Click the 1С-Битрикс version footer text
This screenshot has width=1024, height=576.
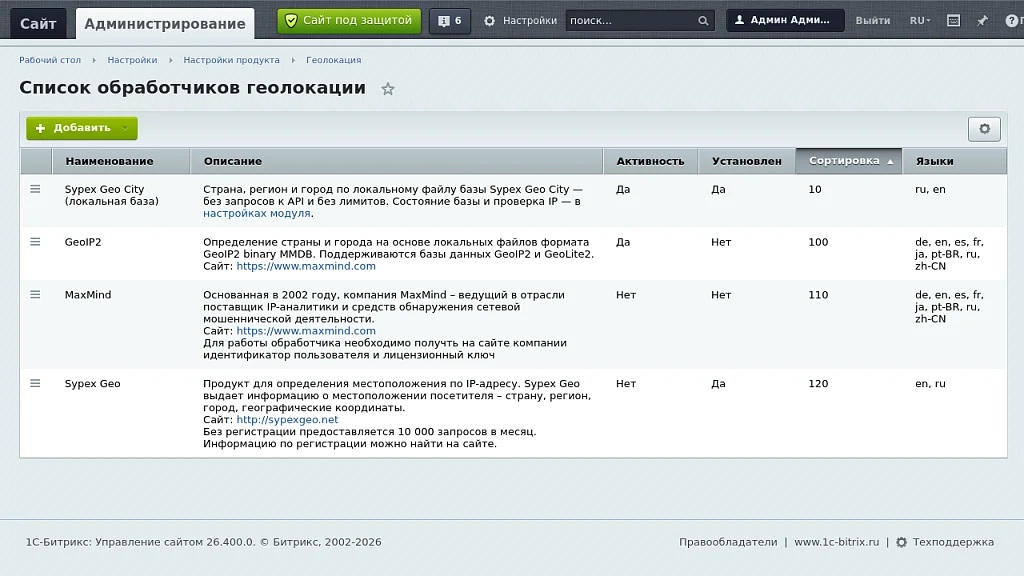[x=203, y=542]
